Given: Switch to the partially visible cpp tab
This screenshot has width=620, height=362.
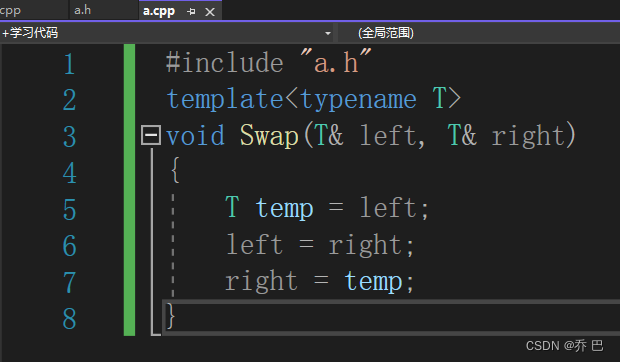Looking at the screenshot, I should pos(10,10).
